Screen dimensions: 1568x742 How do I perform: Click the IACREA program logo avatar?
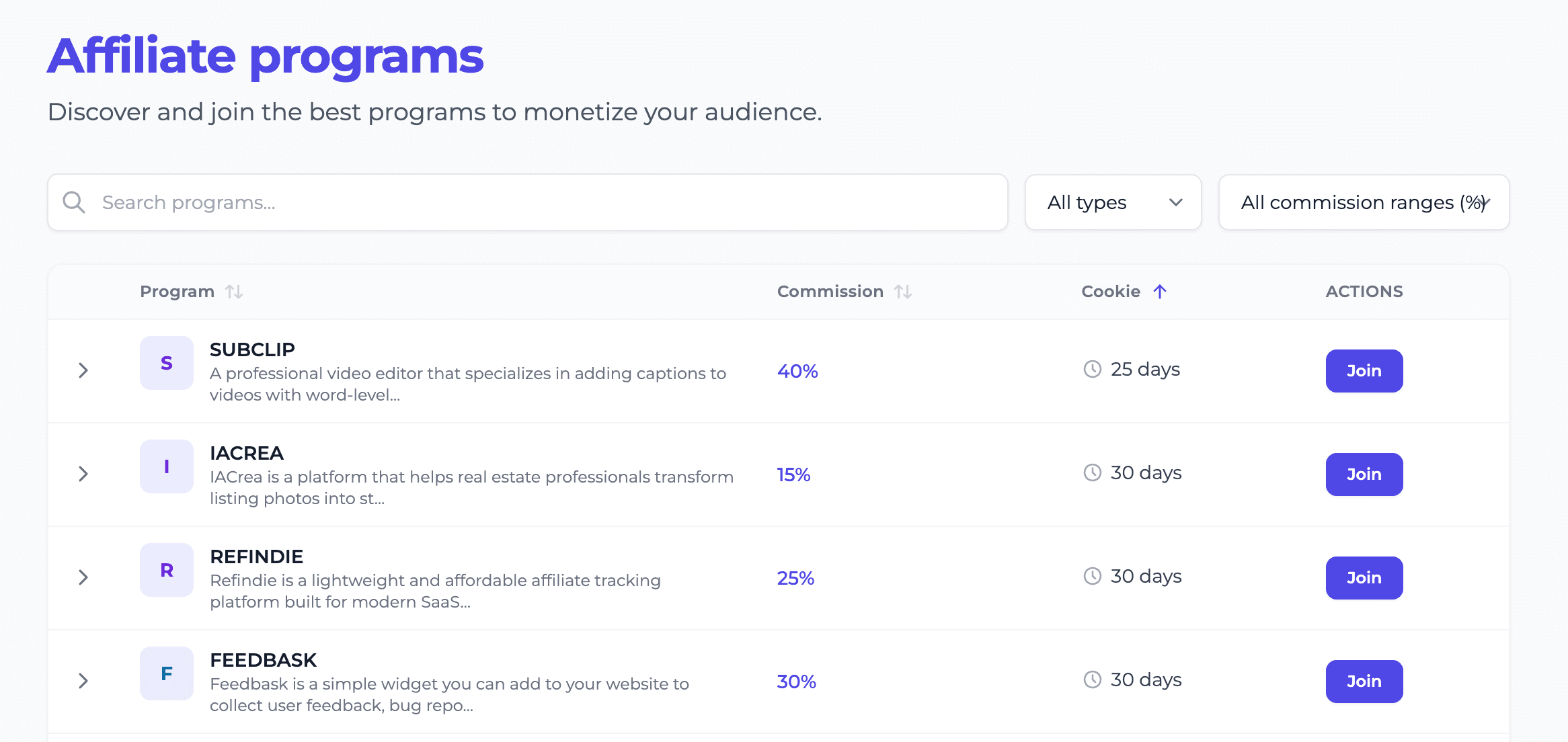[x=166, y=466]
